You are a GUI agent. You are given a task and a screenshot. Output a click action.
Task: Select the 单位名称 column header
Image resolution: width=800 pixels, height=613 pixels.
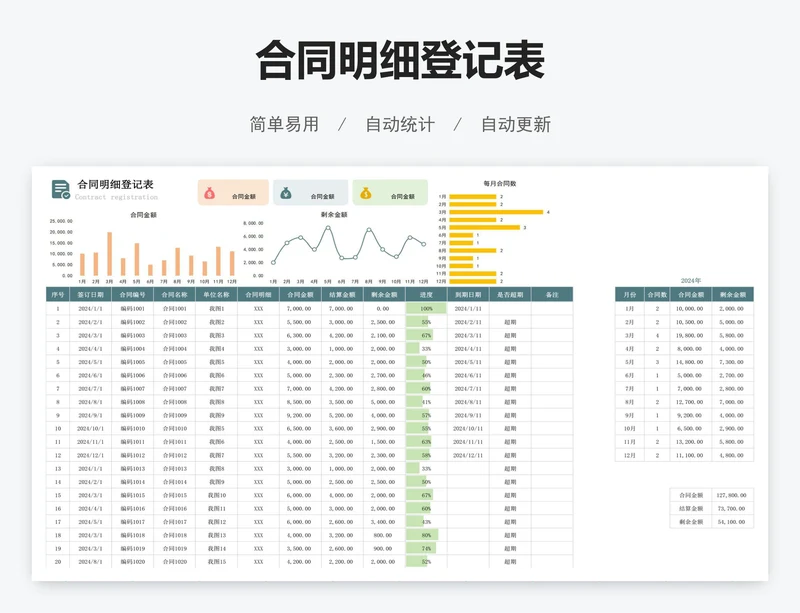pos(216,295)
